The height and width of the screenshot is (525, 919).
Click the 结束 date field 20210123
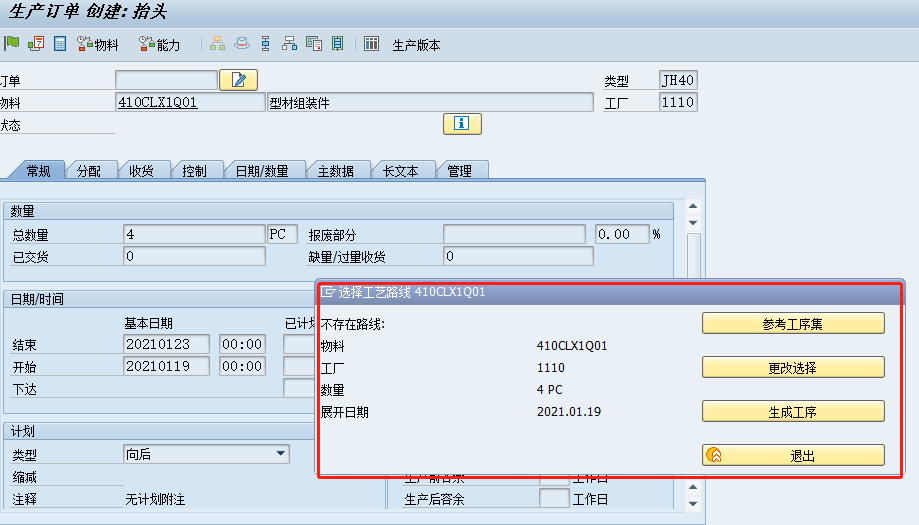click(166, 344)
